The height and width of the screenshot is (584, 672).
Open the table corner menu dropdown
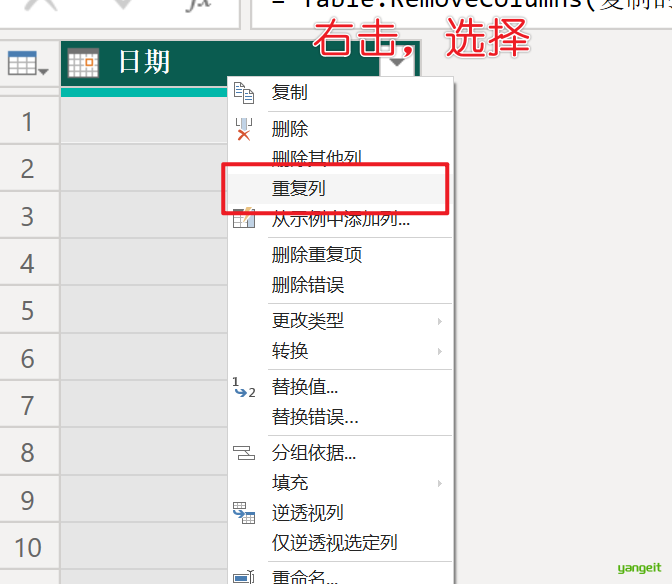[29, 65]
